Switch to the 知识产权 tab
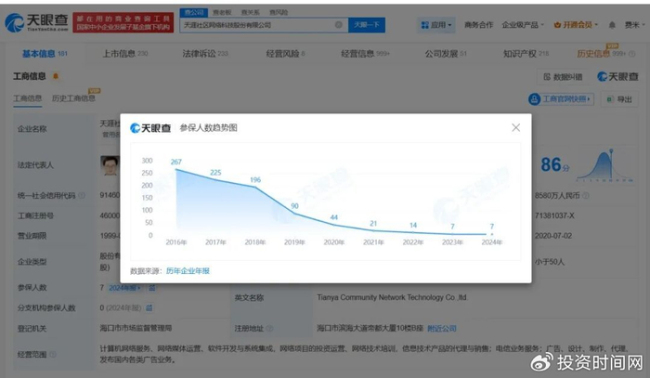Viewport: 650px width, 378px height. pos(526,53)
